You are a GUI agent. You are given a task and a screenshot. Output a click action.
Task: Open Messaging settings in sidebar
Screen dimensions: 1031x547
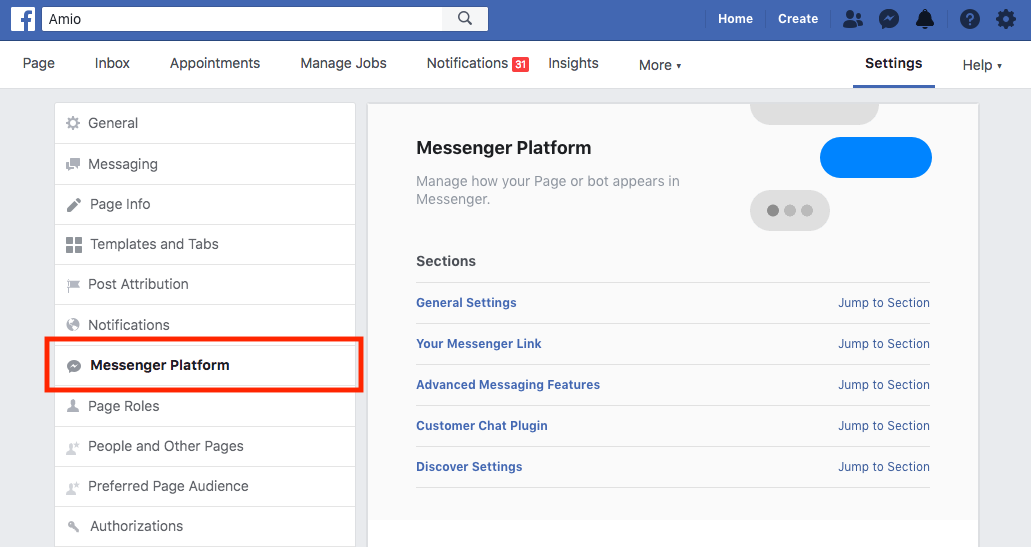[x=205, y=164]
